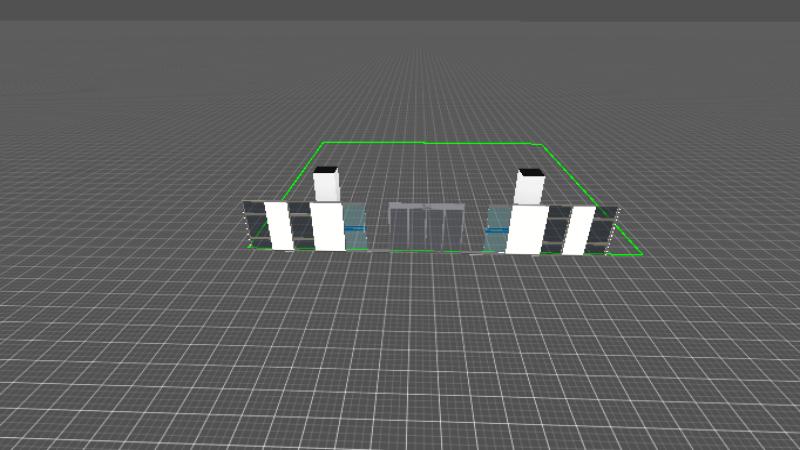Image resolution: width=800 pixels, height=450 pixels.
Task: Click the black top of right tower
Action: (x=530, y=172)
